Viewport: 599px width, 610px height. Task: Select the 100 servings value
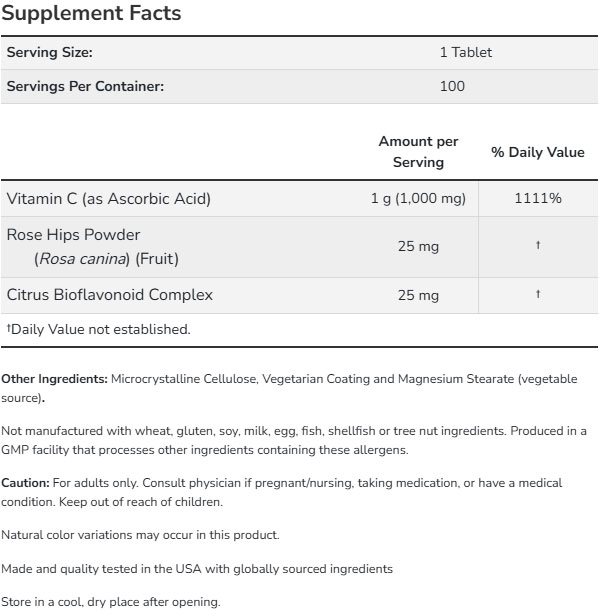pyautogui.click(x=452, y=86)
